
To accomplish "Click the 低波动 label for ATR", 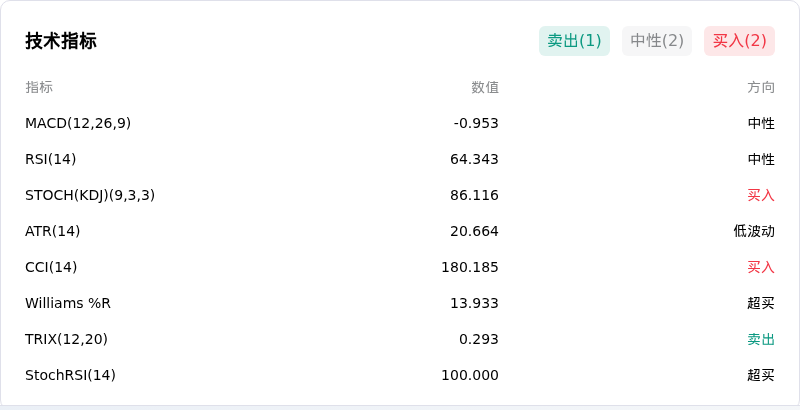I will point(754,232).
